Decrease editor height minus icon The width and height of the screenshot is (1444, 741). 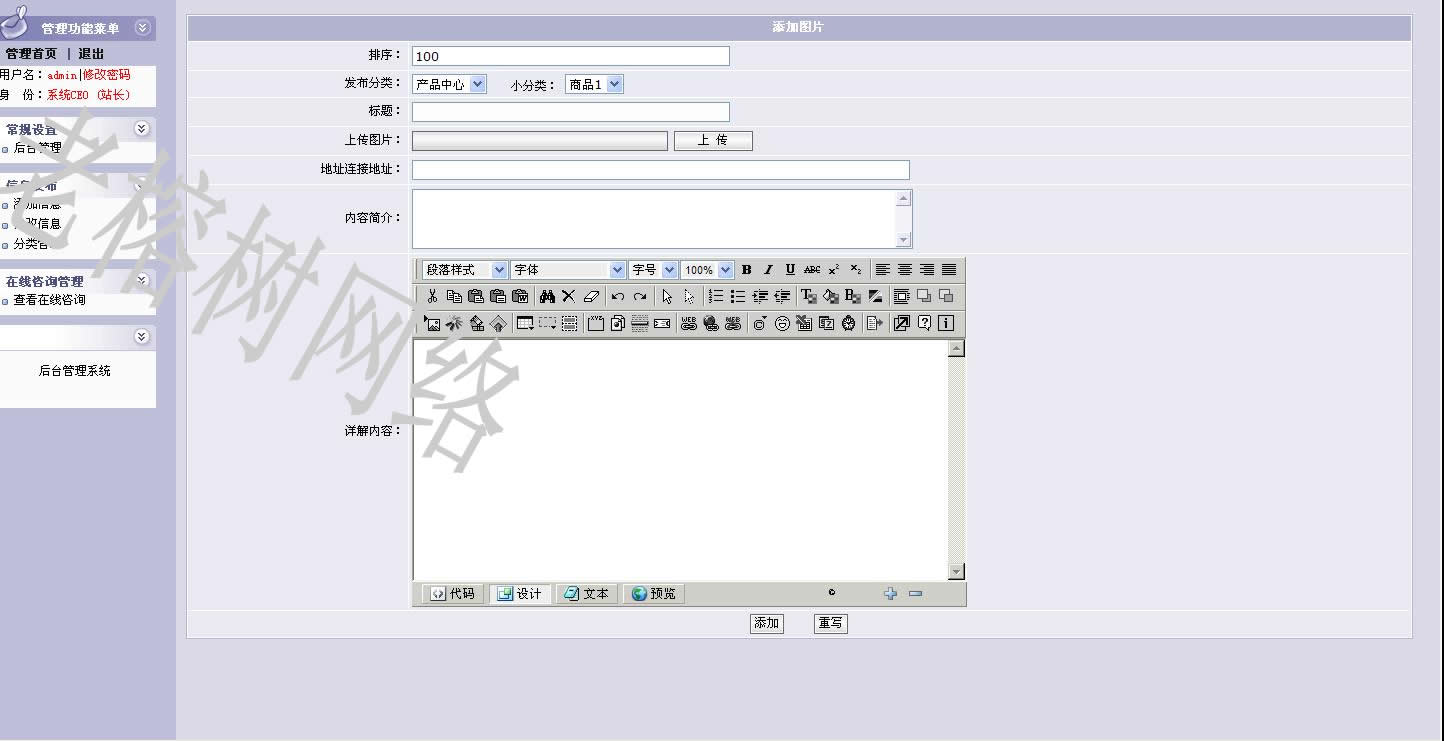pyautogui.click(x=915, y=593)
